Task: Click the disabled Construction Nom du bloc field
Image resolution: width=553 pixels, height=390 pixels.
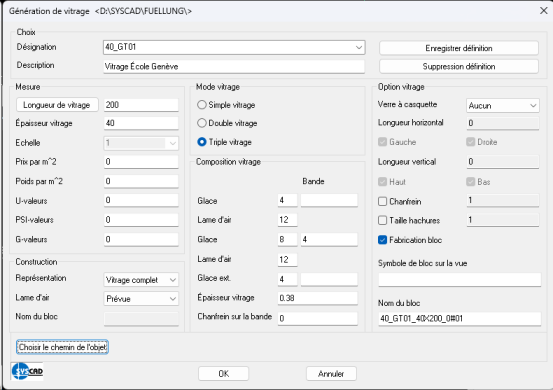Action: click(x=141, y=318)
